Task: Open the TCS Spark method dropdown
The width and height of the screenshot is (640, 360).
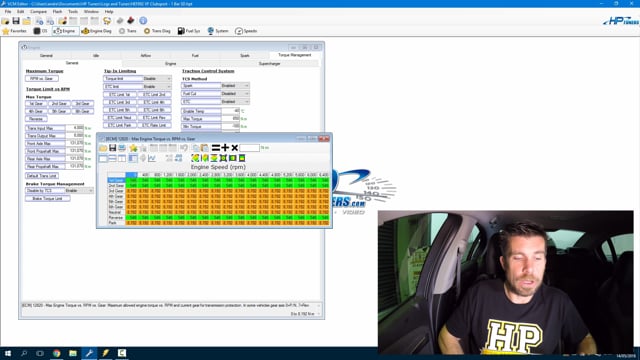Action: pyautogui.click(x=235, y=86)
